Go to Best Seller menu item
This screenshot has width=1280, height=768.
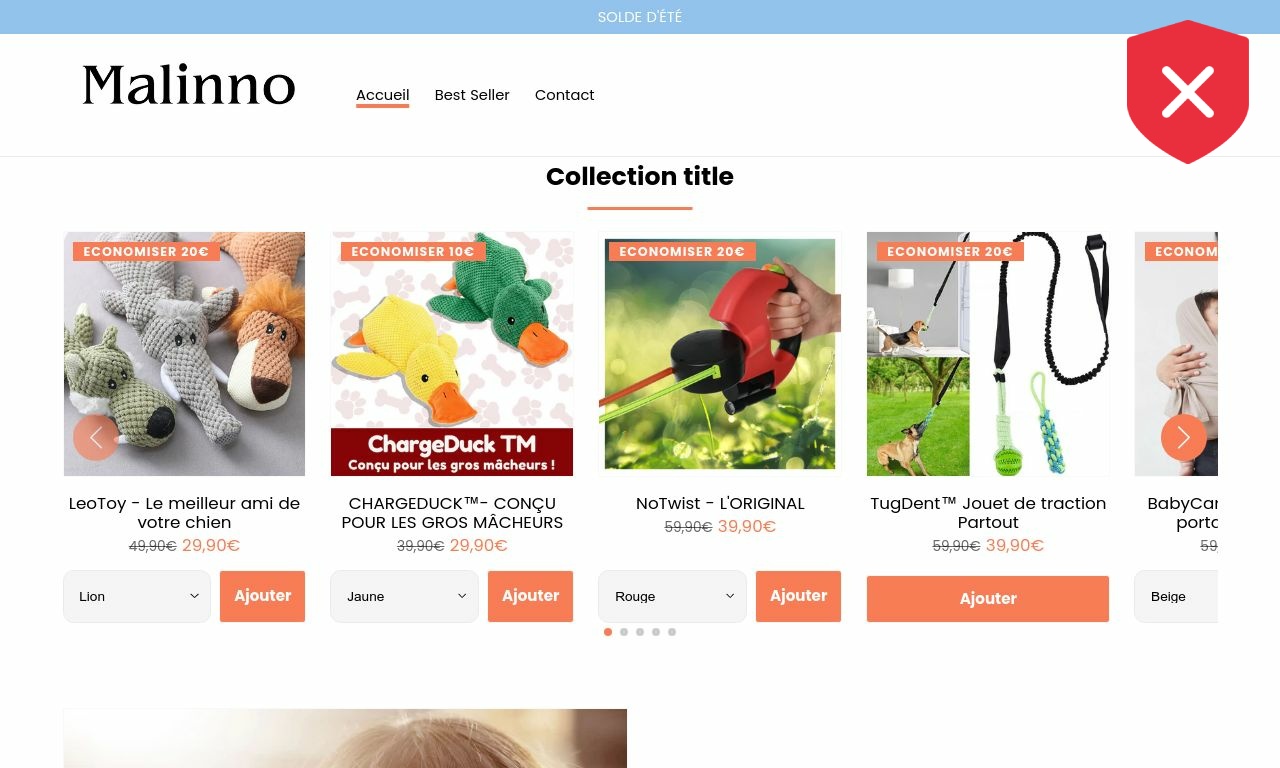(x=472, y=95)
